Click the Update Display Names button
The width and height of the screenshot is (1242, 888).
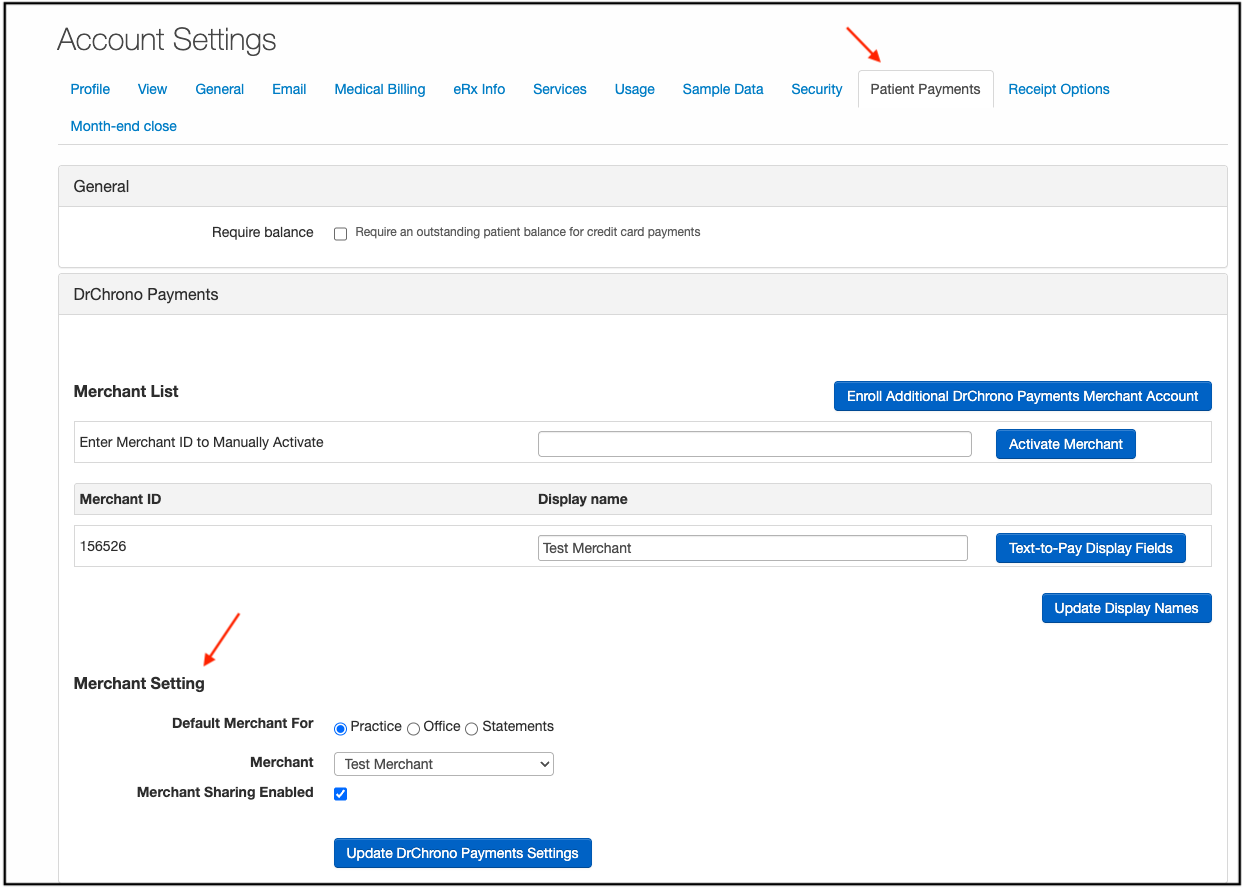pyautogui.click(x=1126, y=608)
